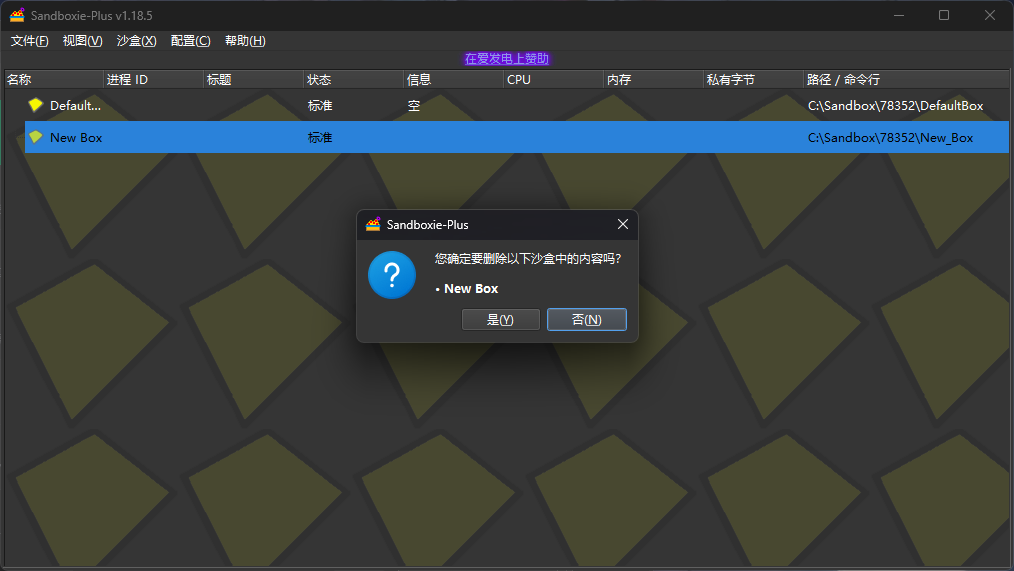This screenshot has width=1014, height=571.
Task: Select the New Box sandbox row name
Action: (x=76, y=138)
